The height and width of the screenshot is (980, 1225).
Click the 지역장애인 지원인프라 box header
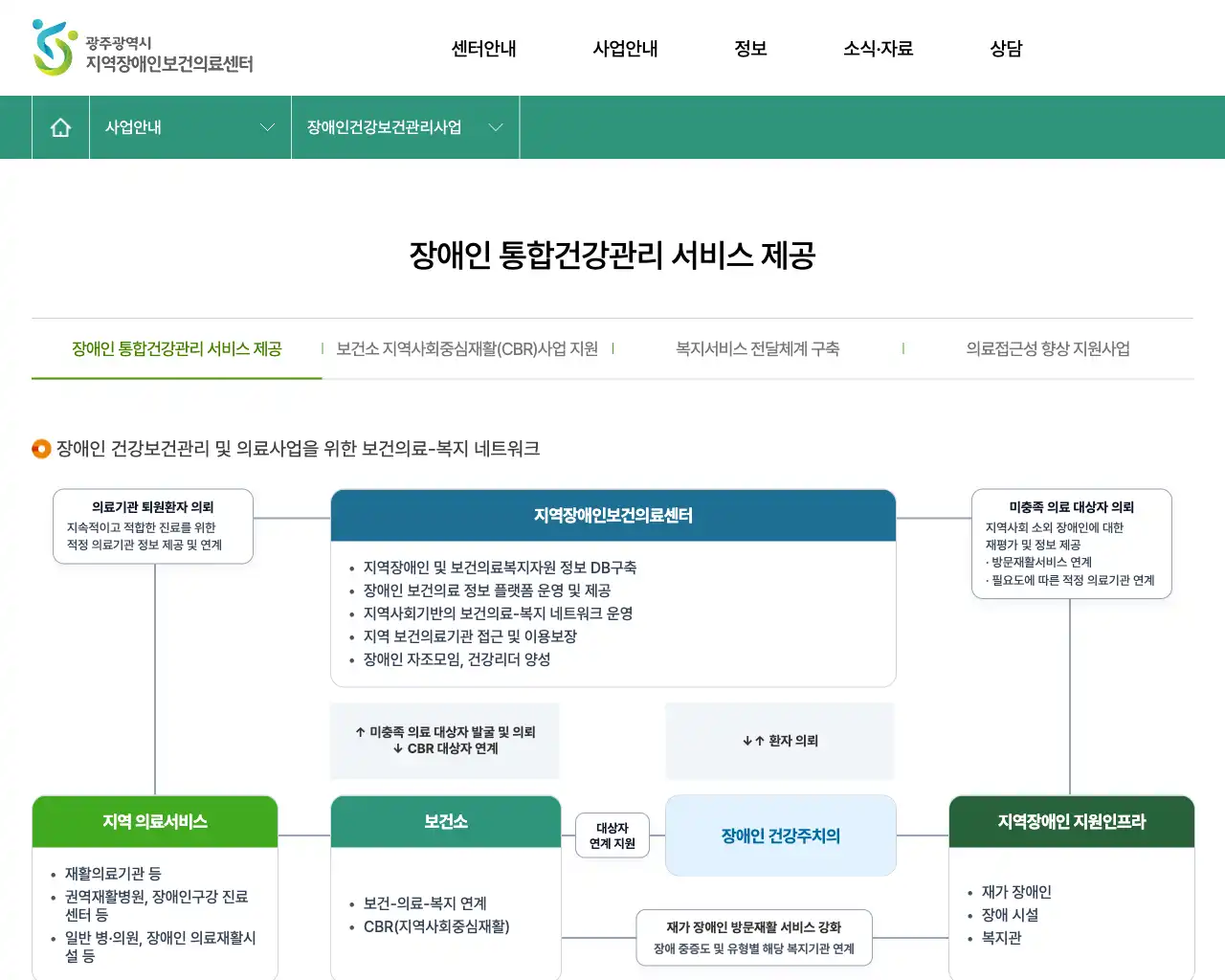click(x=1072, y=821)
